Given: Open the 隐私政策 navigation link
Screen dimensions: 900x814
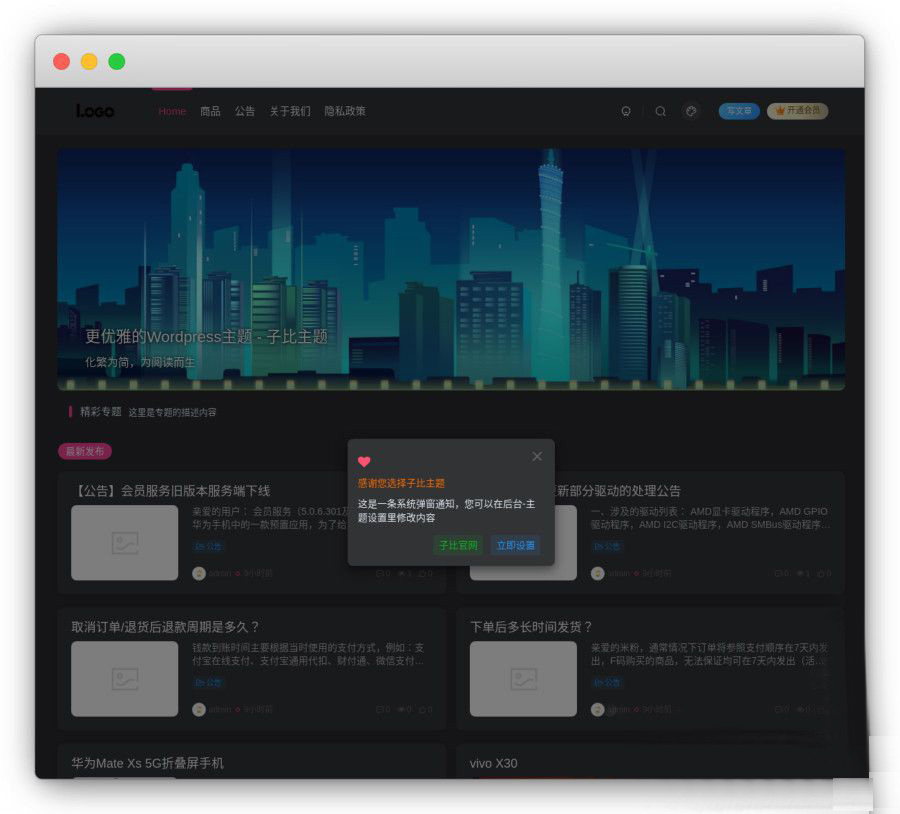Looking at the screenshot, I should tap(345, 111).
